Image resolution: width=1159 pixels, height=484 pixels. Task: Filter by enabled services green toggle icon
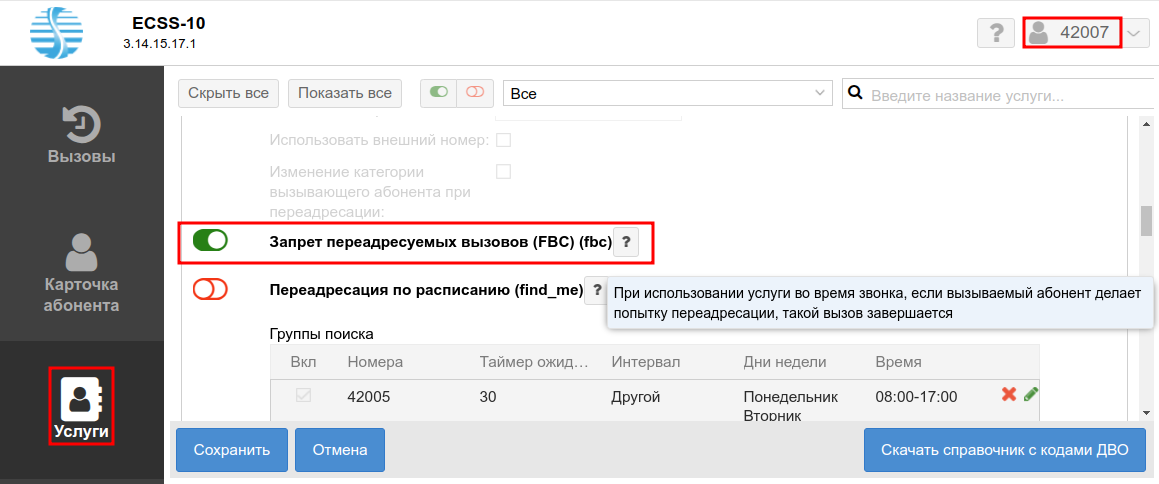click(x=438, y=93)
